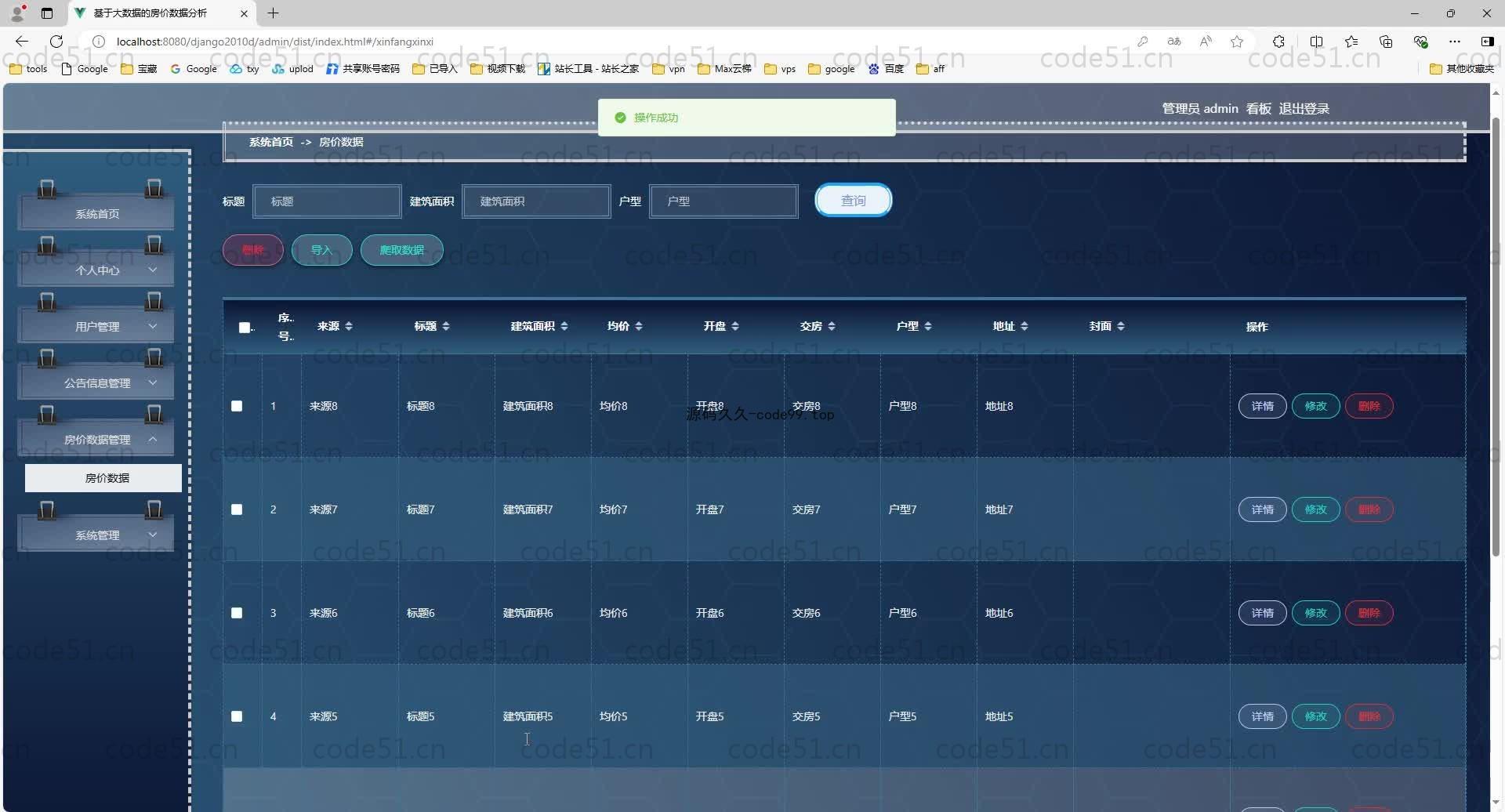The height and width of the screenshot is (812, 1505).
Task: Expand the 个人中心 sidebar menu
Action: point(96,270)
